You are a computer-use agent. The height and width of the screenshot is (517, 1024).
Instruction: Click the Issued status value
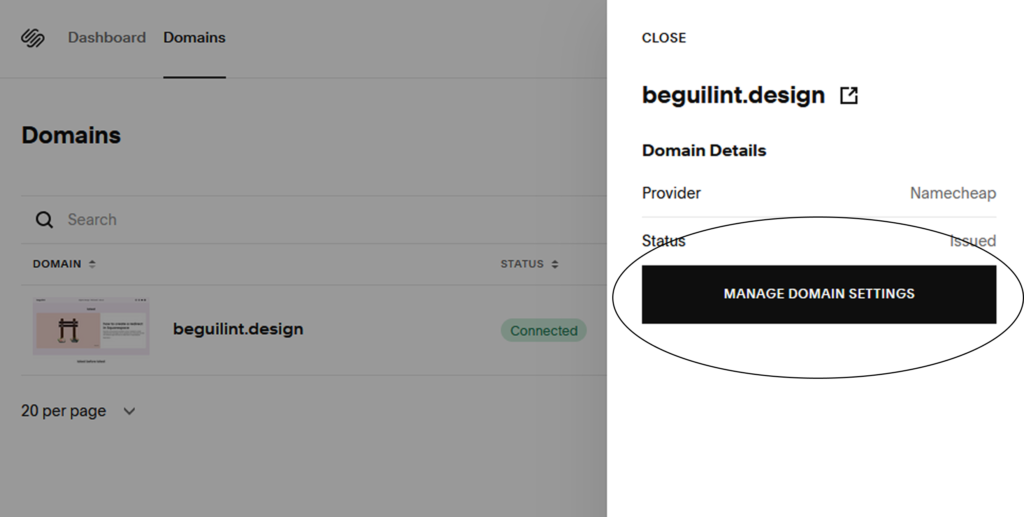click(972, 241)
